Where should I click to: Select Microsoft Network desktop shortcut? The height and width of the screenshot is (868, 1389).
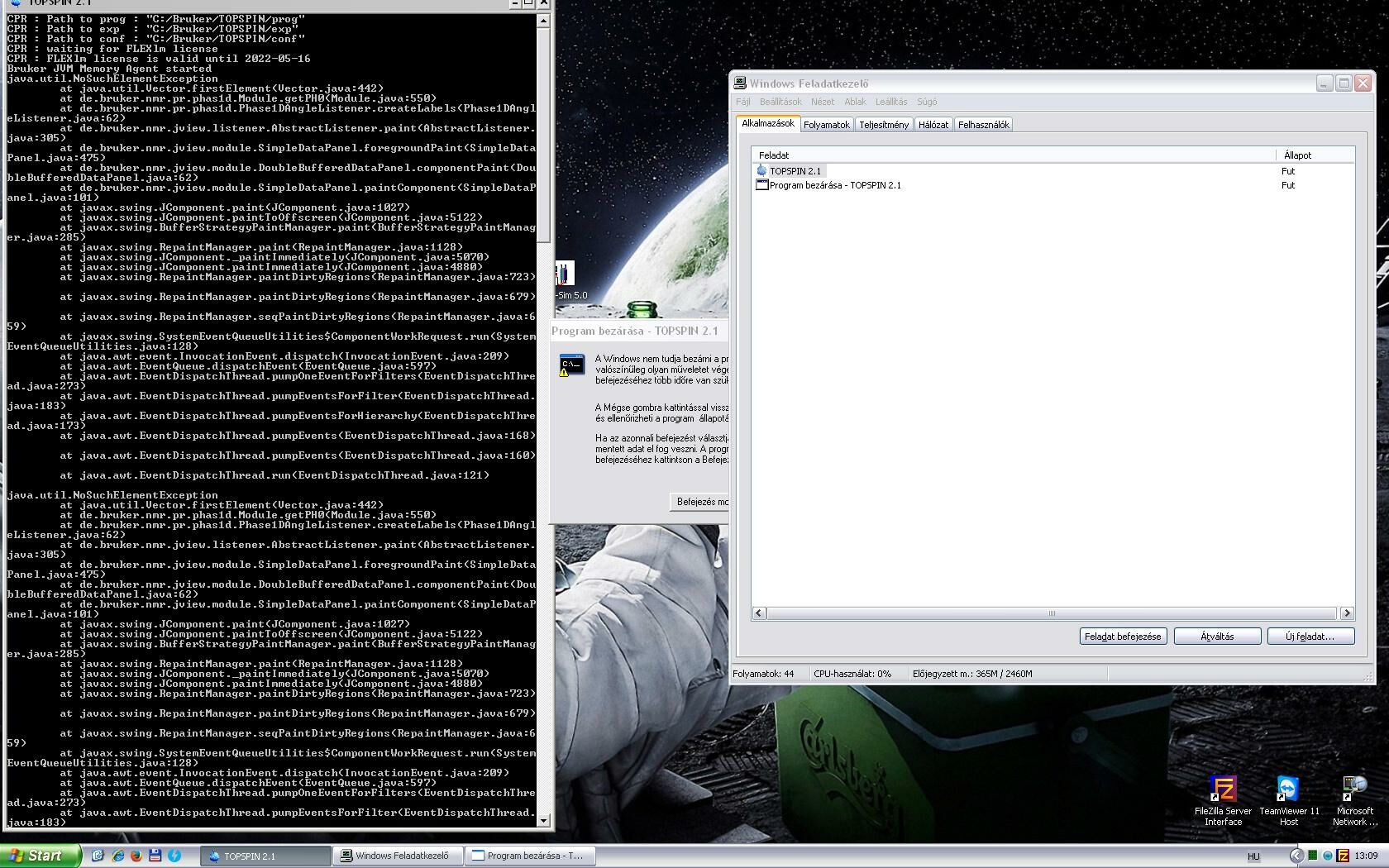[1355, 801]
